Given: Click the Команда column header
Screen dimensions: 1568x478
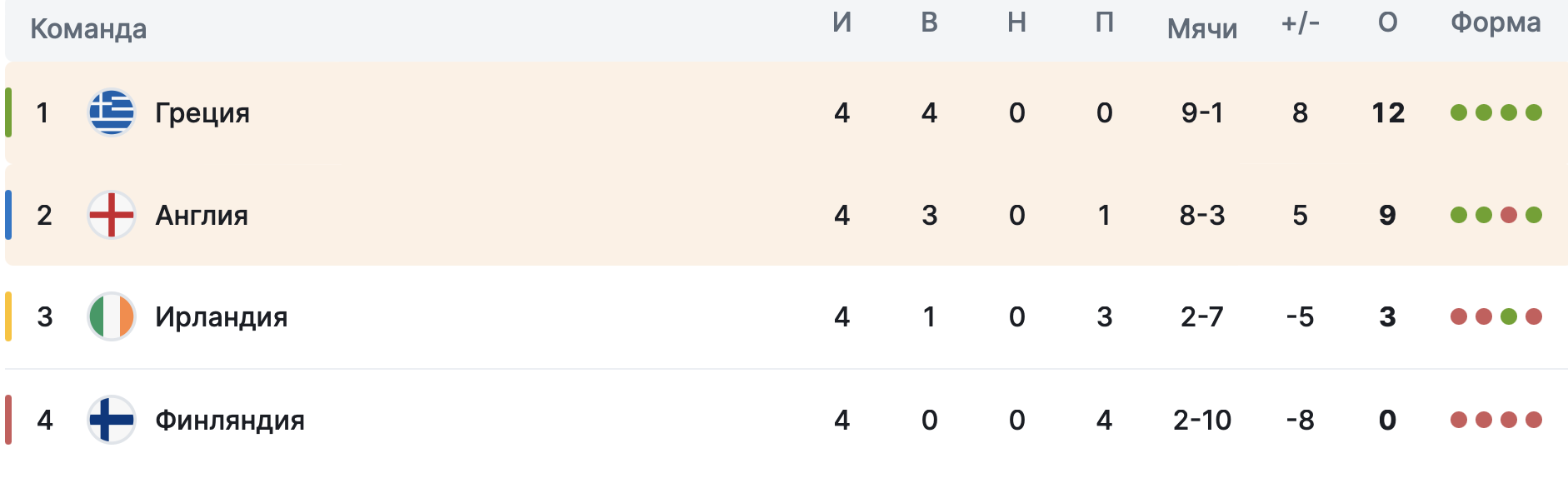Looking at the screenshot, I should pos(88,29).
